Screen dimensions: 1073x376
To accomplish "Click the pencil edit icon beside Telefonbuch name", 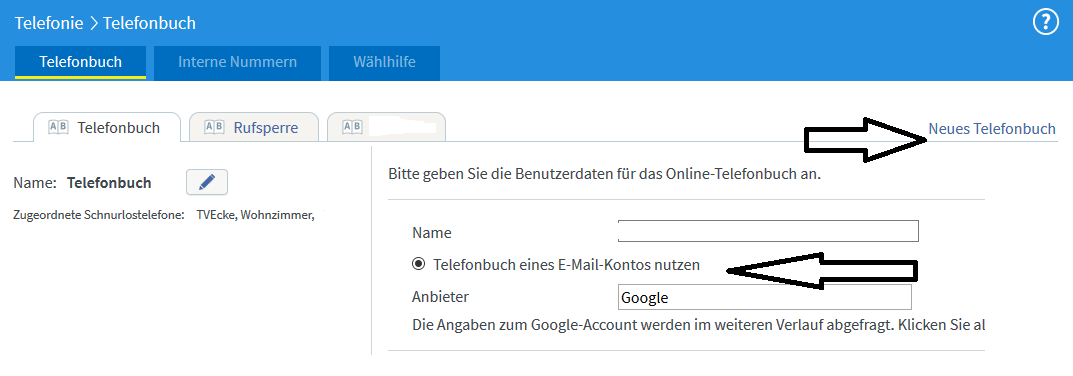I will [x=207, y=182].
